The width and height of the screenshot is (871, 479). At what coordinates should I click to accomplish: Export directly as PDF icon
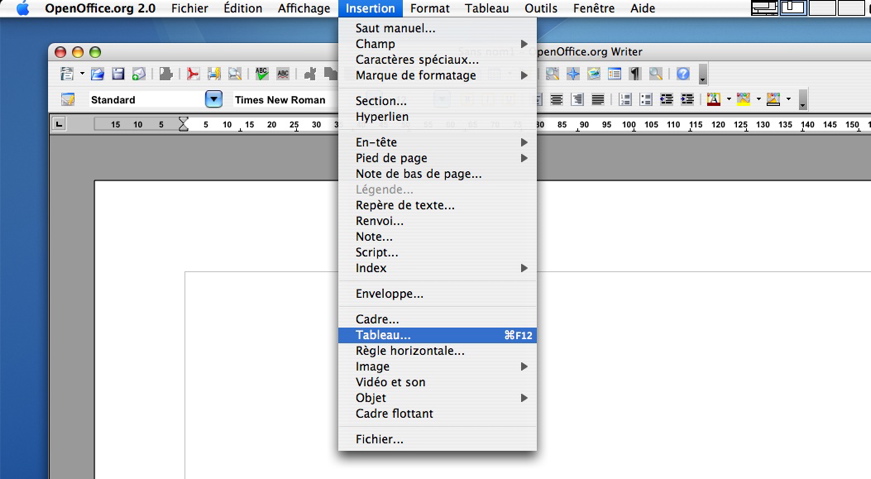pyautogui.click(x=193, y=73)
